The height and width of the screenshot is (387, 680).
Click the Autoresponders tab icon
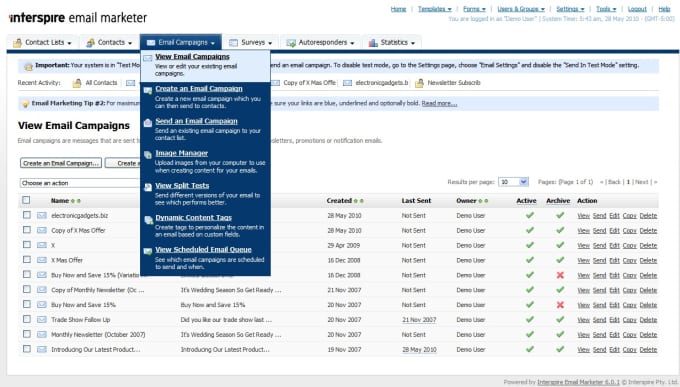291,43
